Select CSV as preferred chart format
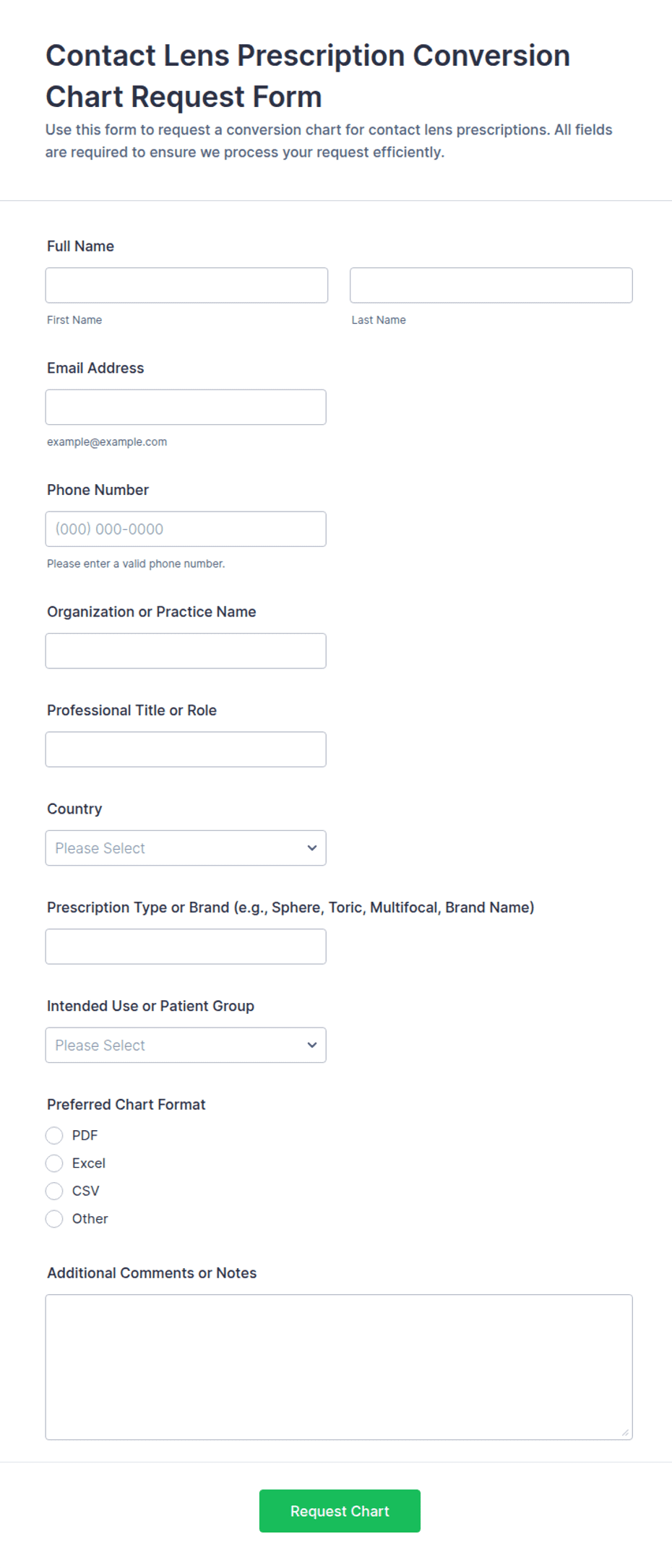 tap(54, 1191)
